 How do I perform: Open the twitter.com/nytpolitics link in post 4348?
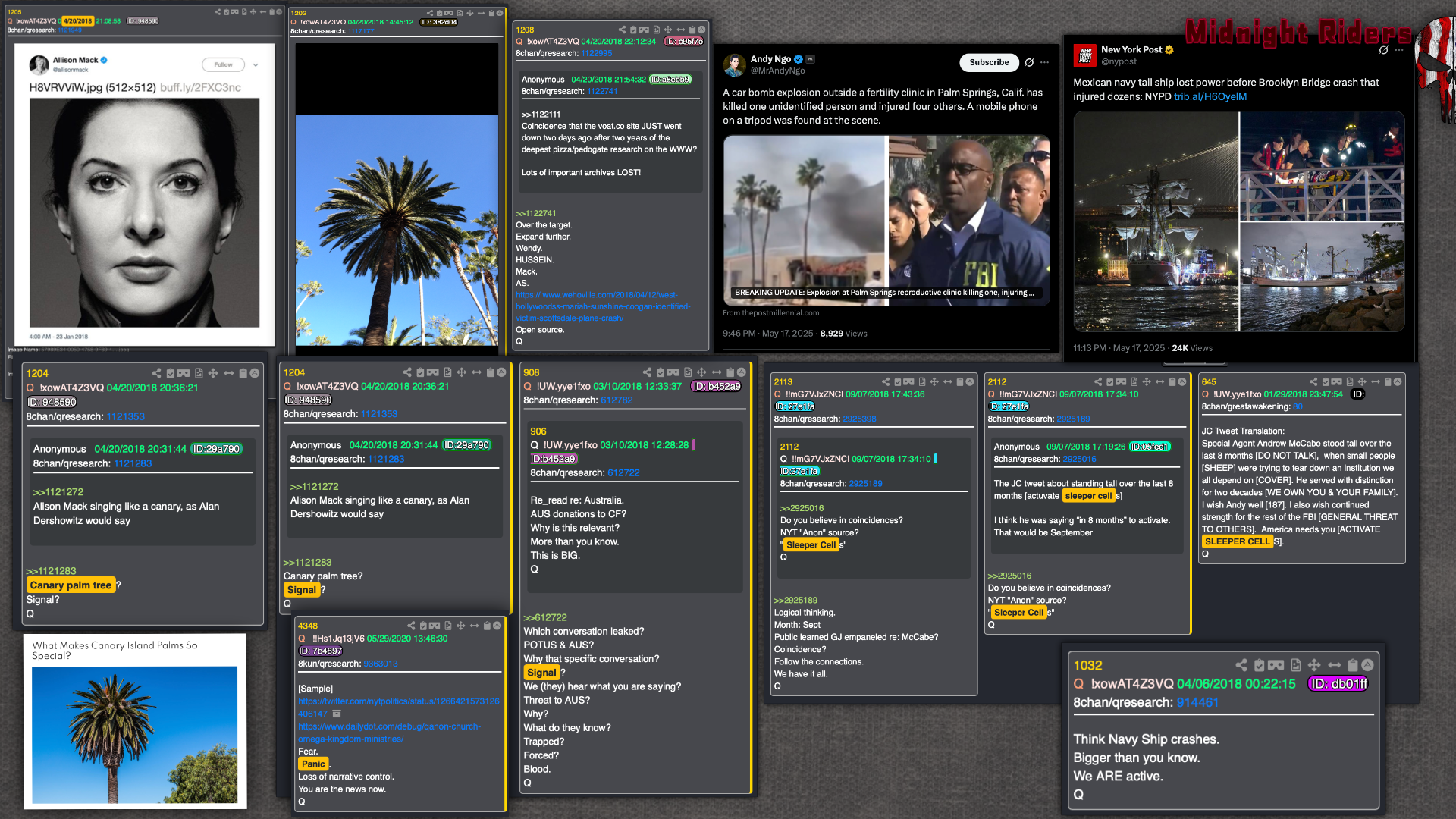[399, 707]
